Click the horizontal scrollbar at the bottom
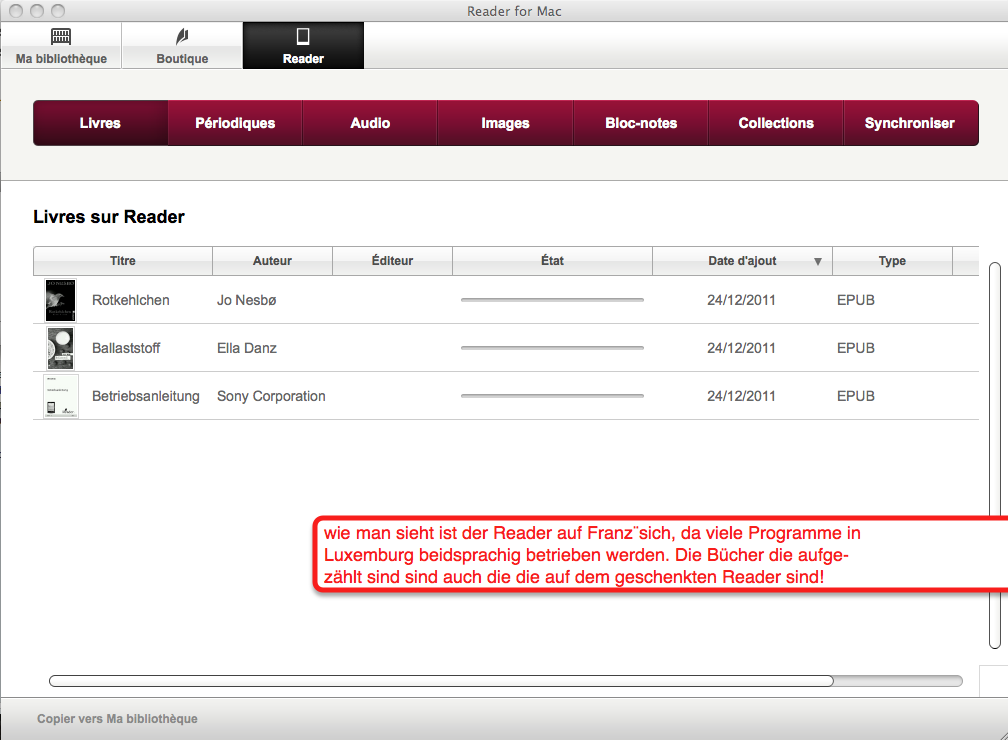This screenshot has width=1008, height=740. point(440,681)
